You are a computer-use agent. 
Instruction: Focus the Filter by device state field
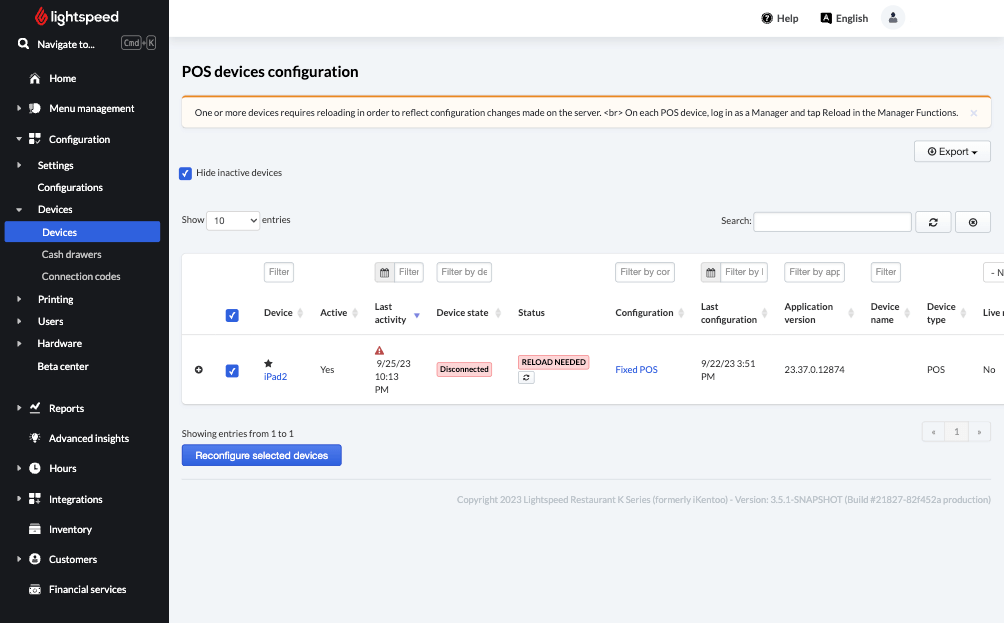click(x=464, y=272)
